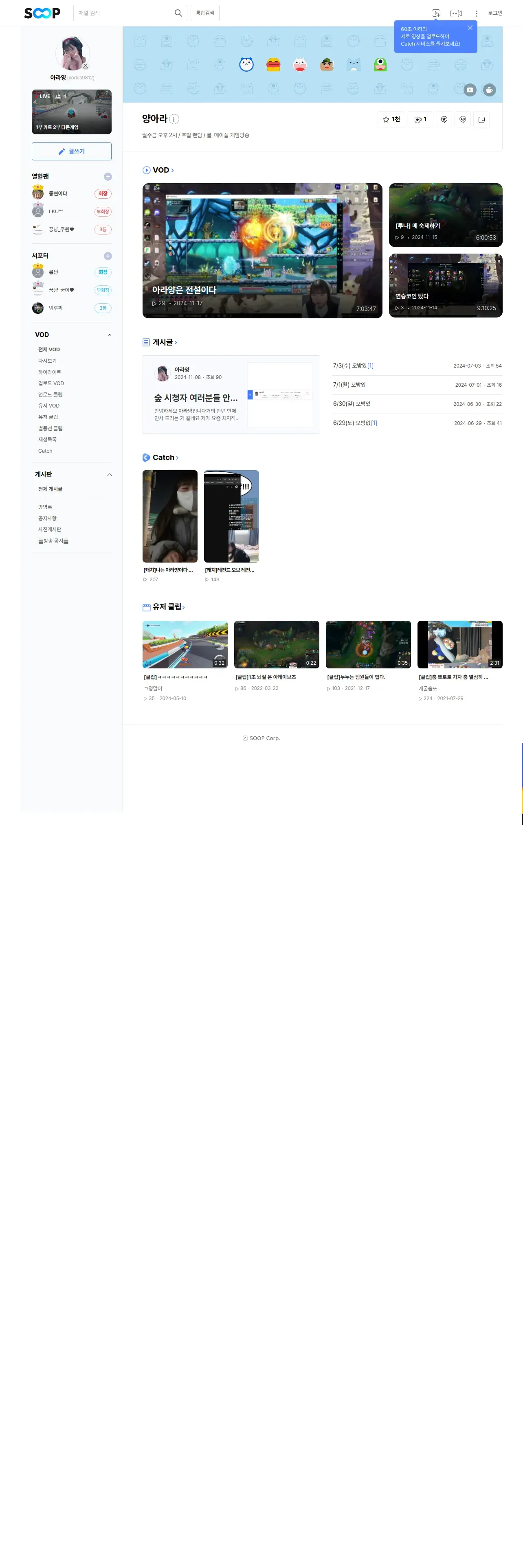Screen dimensions: 523x1568
Task: Open the Catch section header link
Action: pyautogui.click(x=161, y=458)
